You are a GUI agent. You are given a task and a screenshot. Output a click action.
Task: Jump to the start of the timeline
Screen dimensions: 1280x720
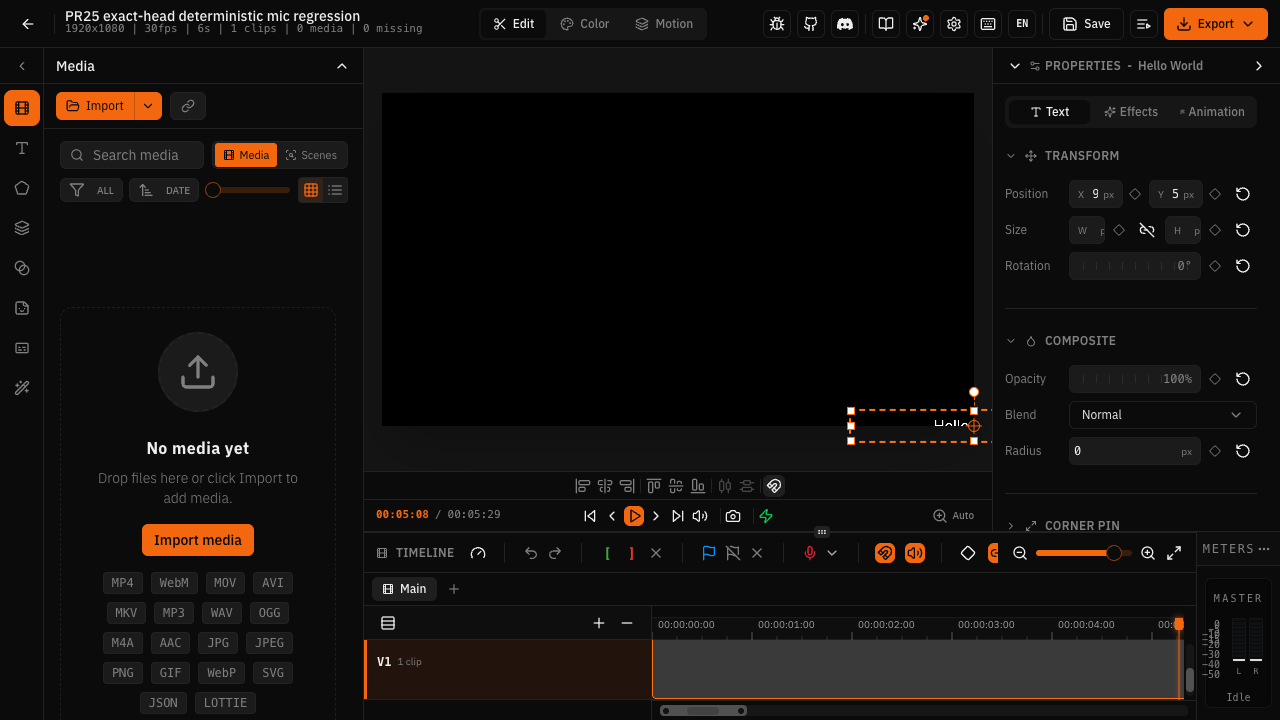click(x=590, y=516)
